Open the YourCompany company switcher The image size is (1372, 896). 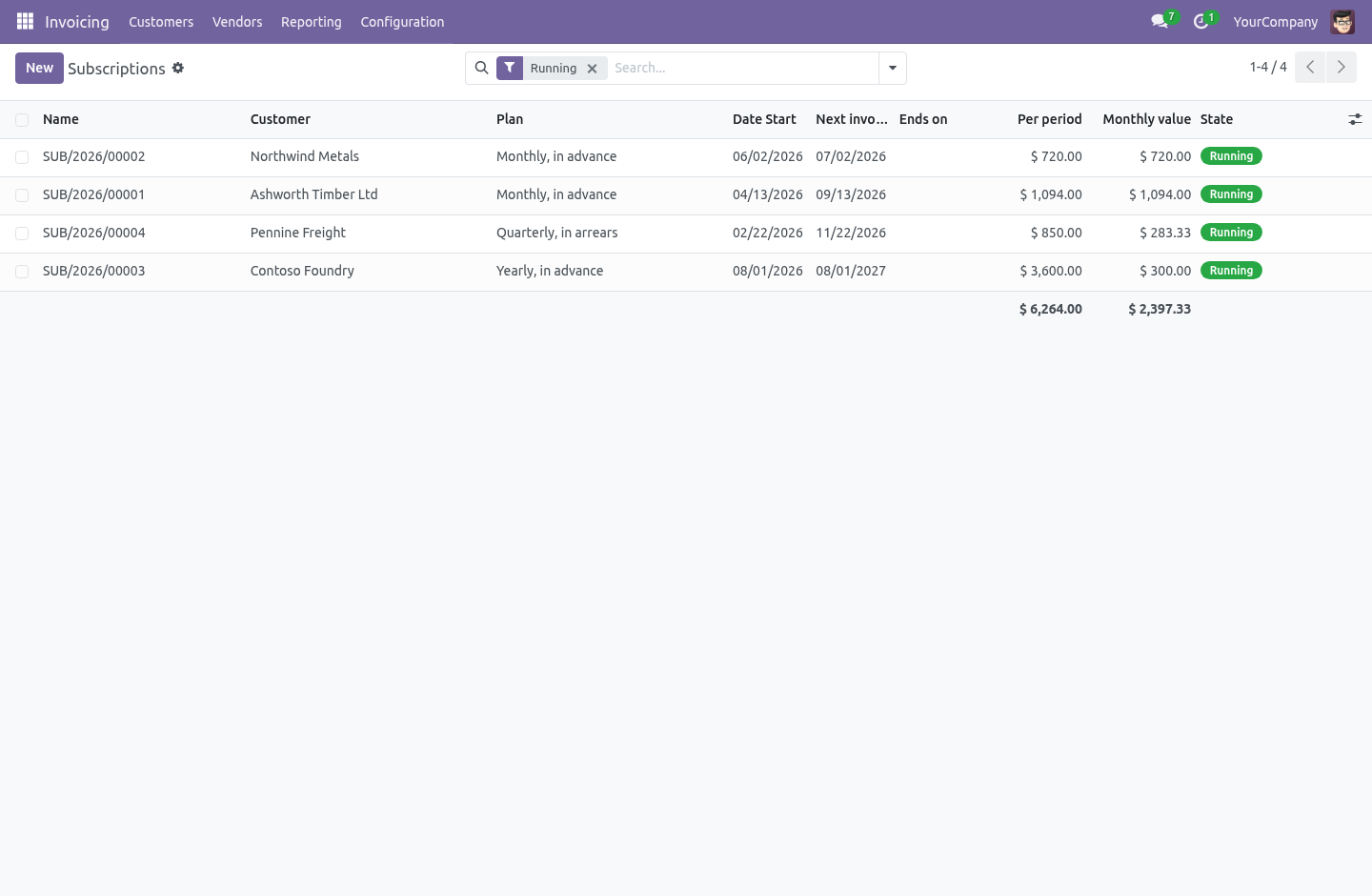tap(1275, 21)
